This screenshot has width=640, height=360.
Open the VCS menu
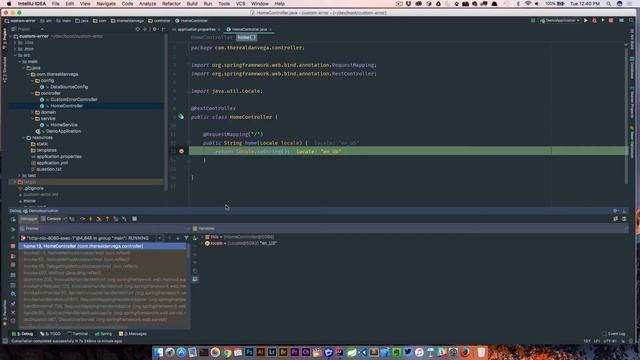(241, 4)
